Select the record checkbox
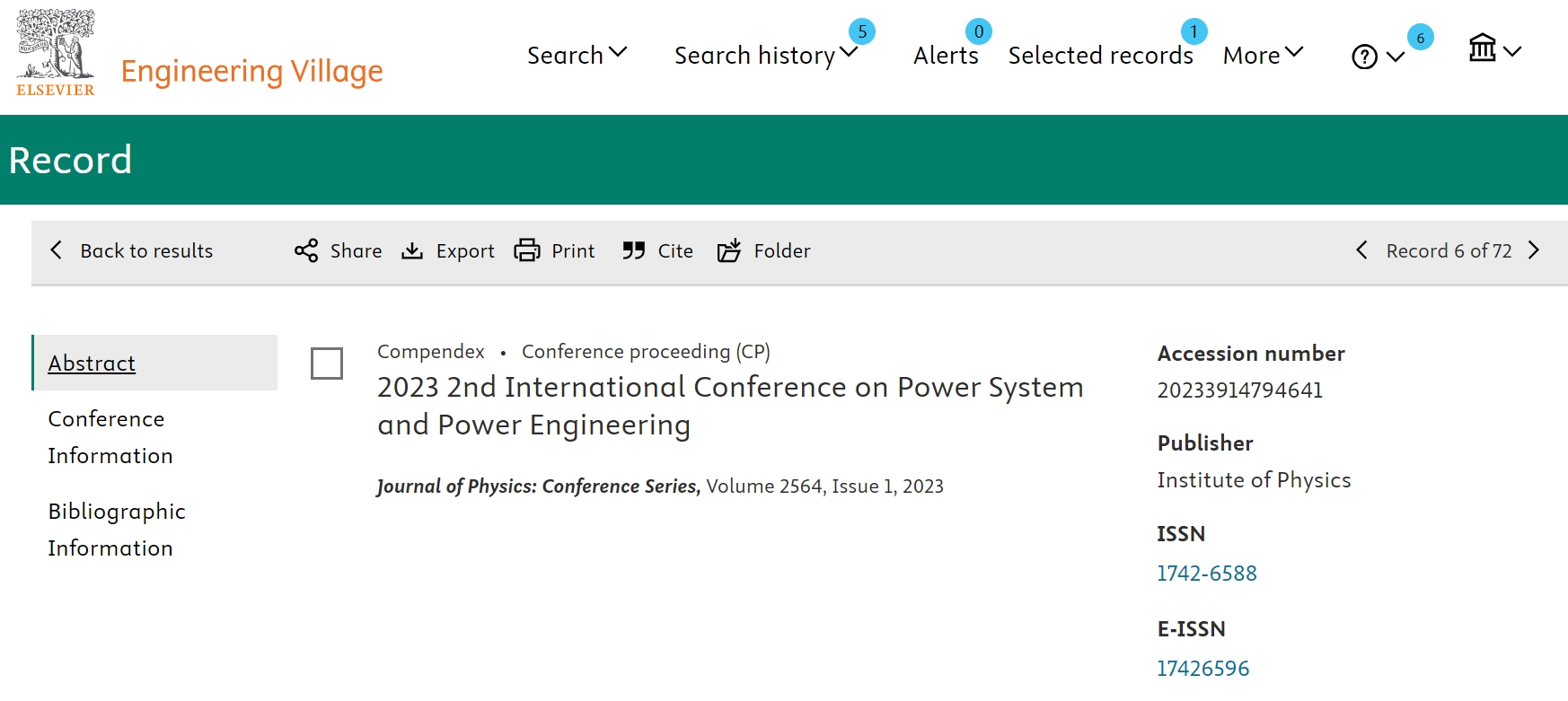The height and width of the screenshot is (701, 1568). click(x=327, y=364)
